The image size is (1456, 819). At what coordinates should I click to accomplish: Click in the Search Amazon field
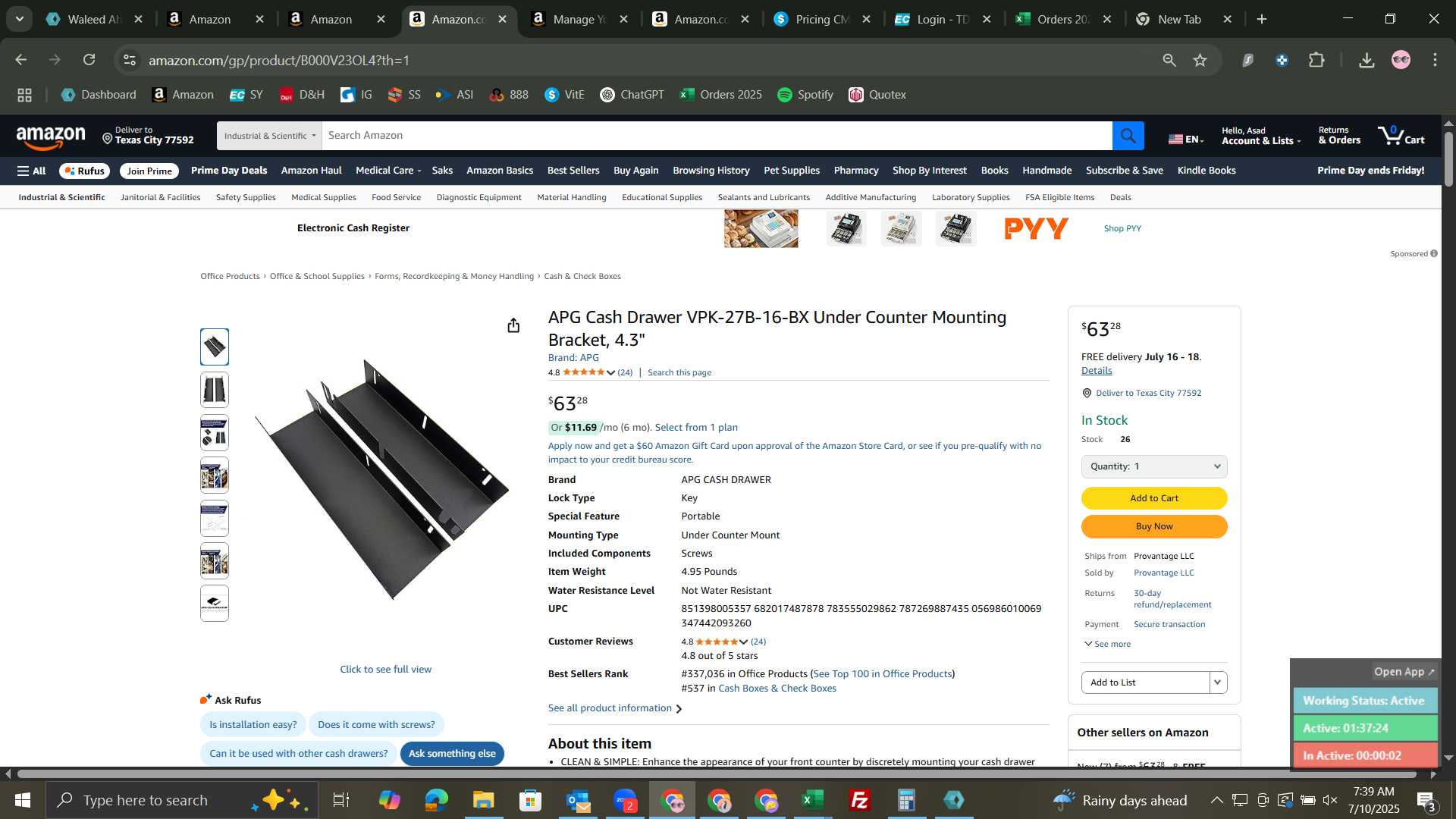click(x=716, y=136)
